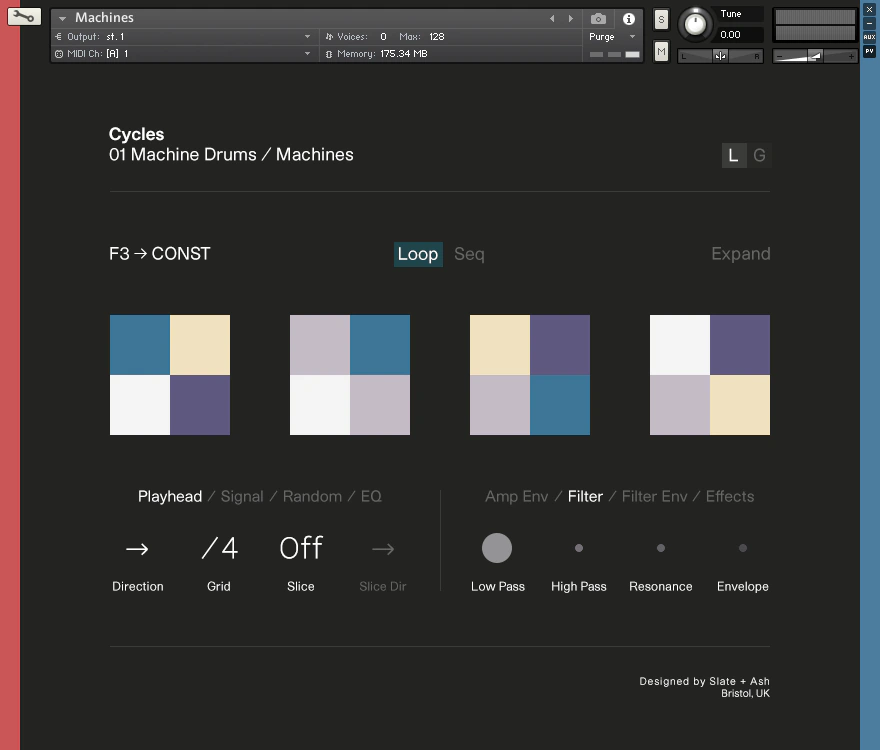880x750 pixels.
Task: Open the wrench edit mode icon
Action: [24, 17]
